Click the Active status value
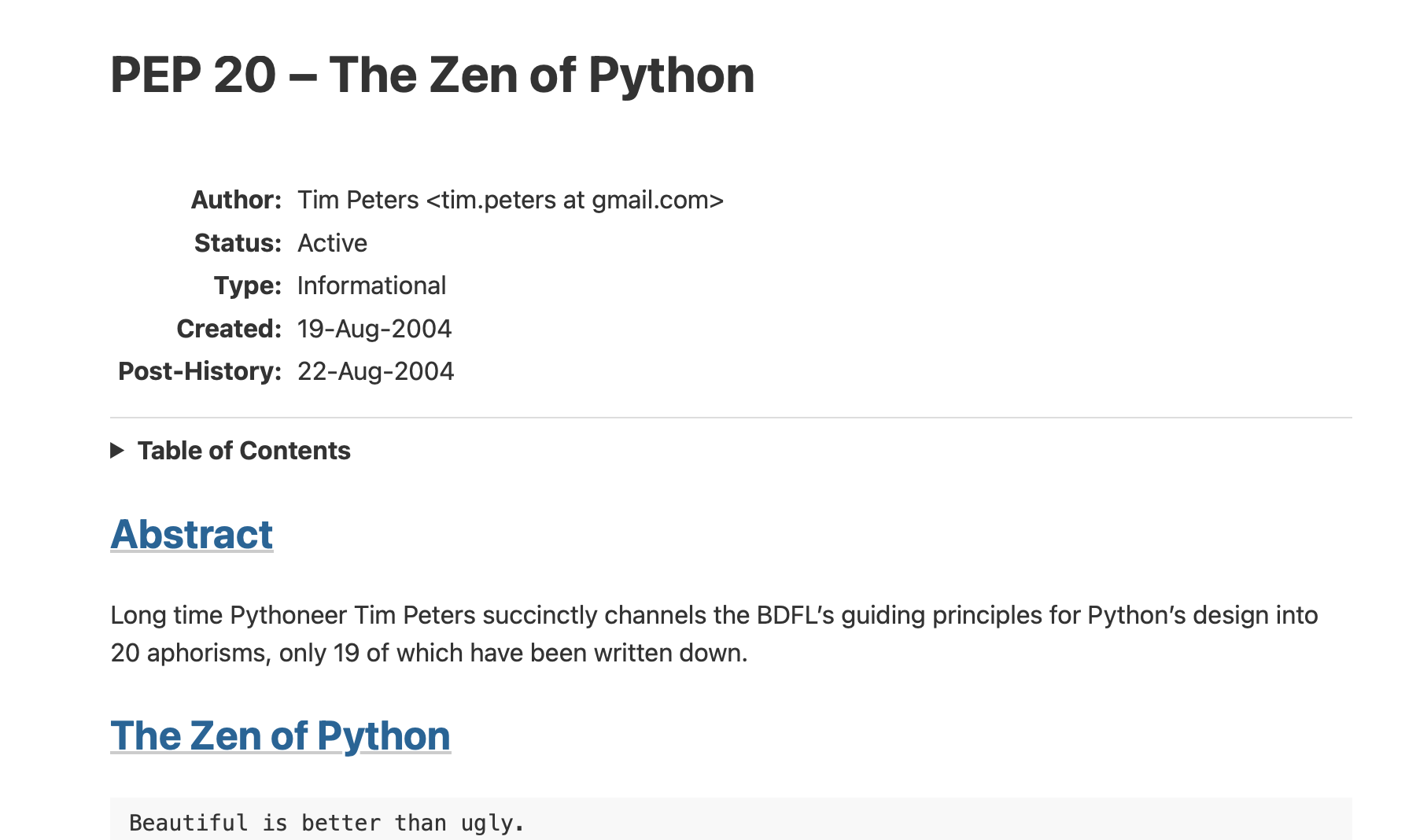This screenshot has height=840, width=1405. point(332,243)
